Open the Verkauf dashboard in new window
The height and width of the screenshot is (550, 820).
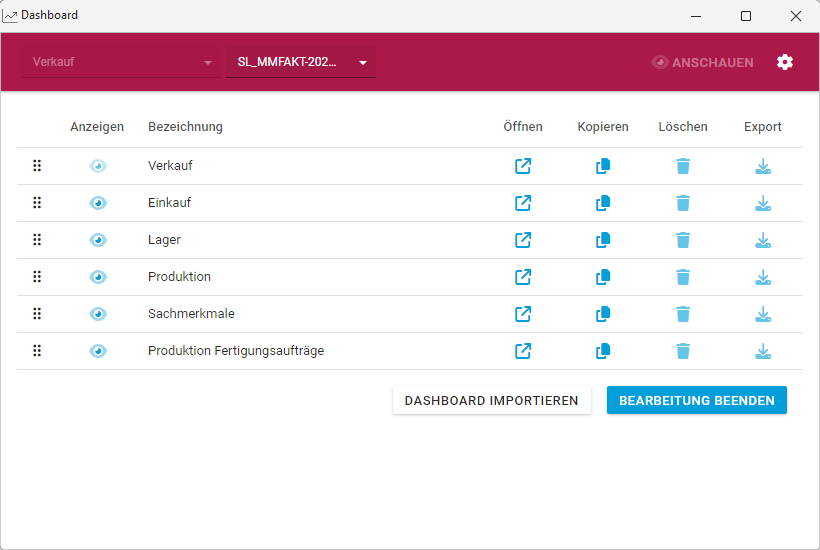pos(523,166)
